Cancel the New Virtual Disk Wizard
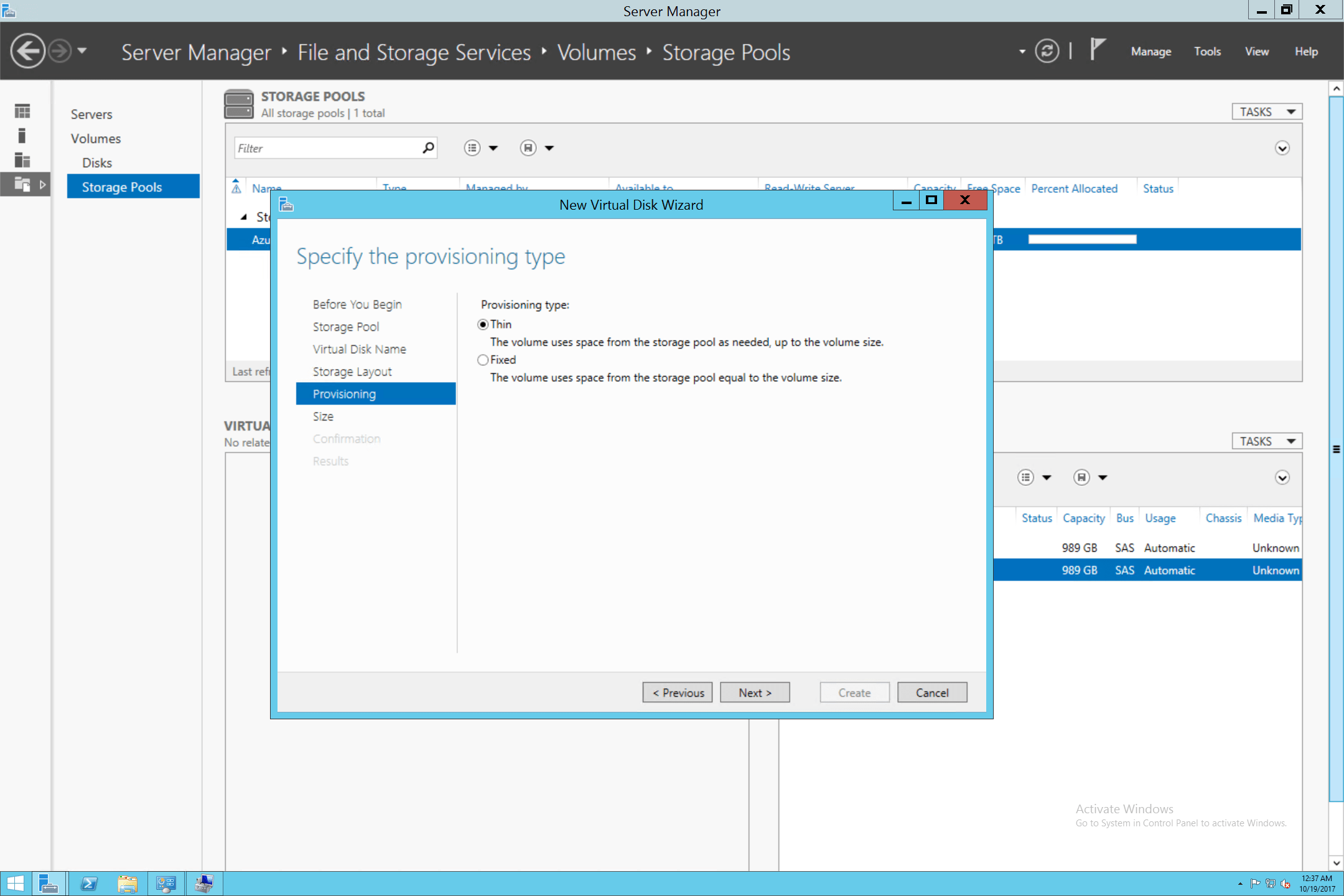 pyautogui.click(x=932, y=692)
